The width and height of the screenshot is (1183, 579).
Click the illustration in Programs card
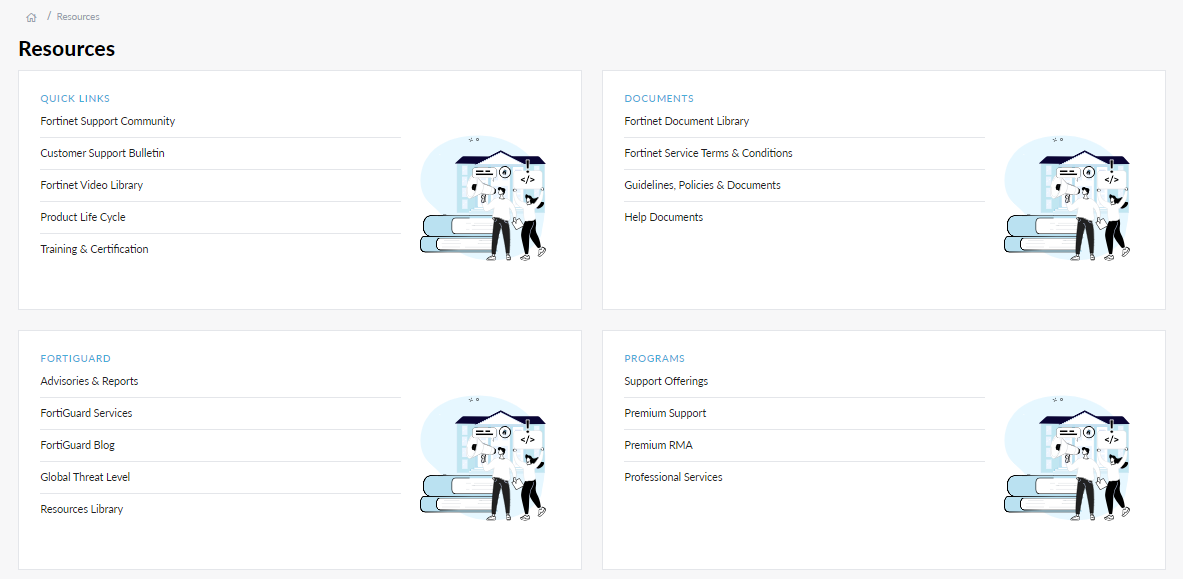pos(1068,458)
